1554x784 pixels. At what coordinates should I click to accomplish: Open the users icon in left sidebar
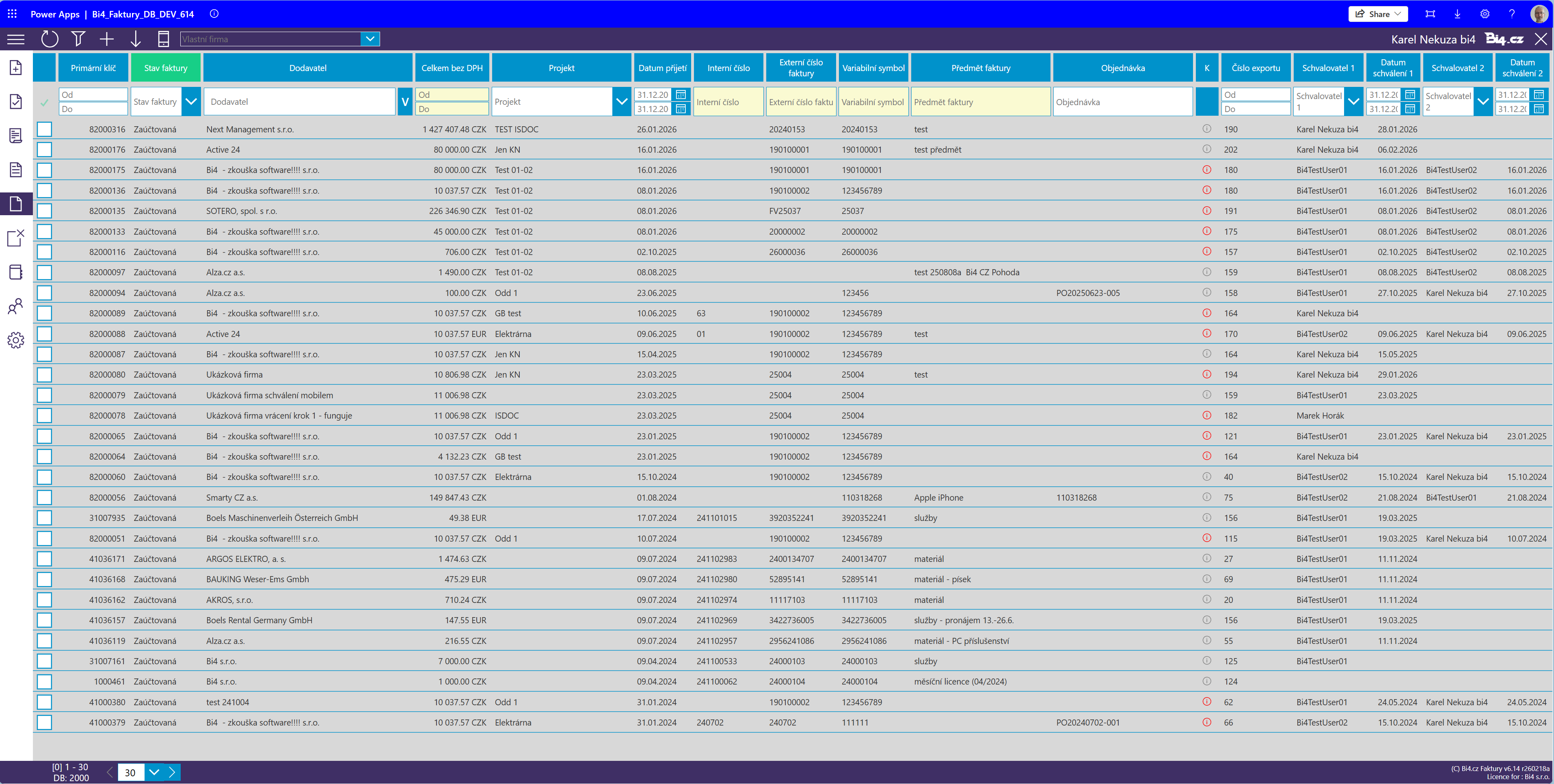pyautogui.click(x=16, y=307)
